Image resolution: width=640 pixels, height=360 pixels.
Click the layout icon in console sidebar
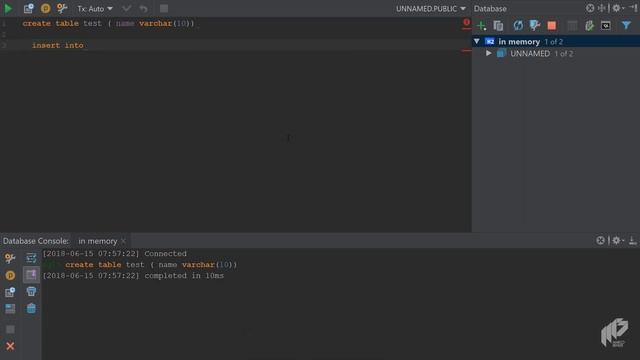[10, 309]
